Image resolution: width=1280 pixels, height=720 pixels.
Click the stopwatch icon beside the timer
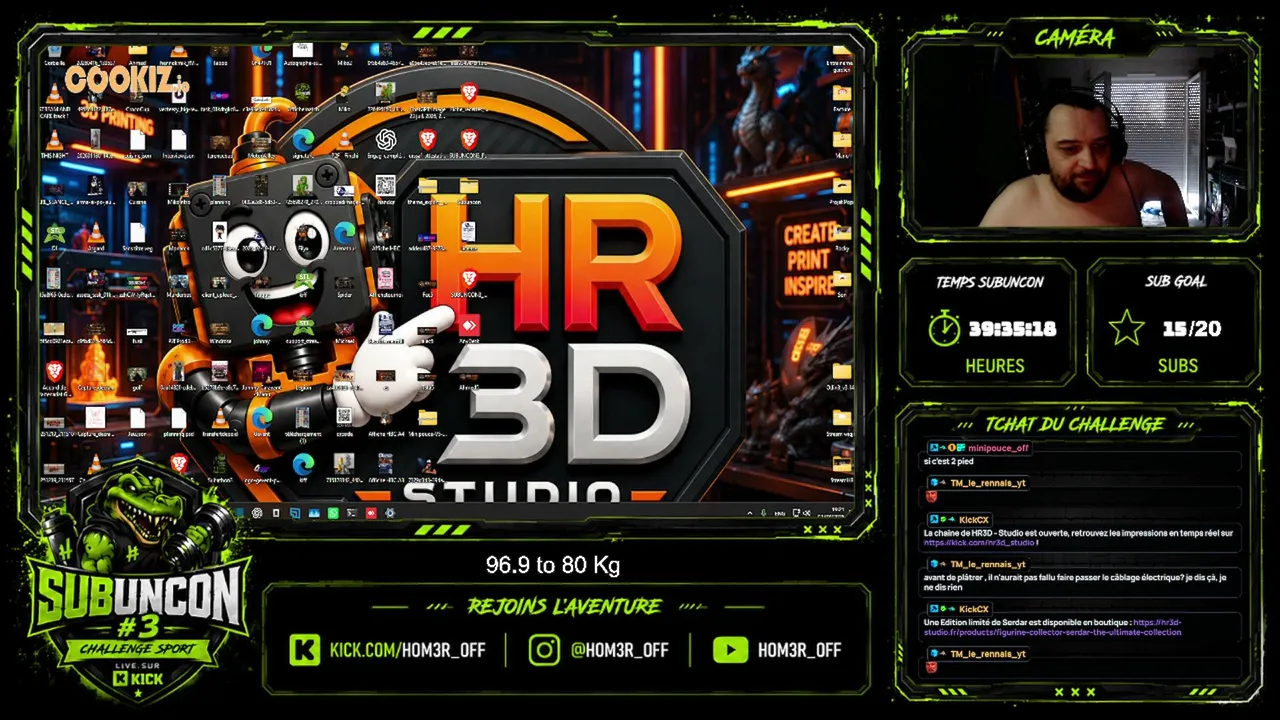[944, 328]
